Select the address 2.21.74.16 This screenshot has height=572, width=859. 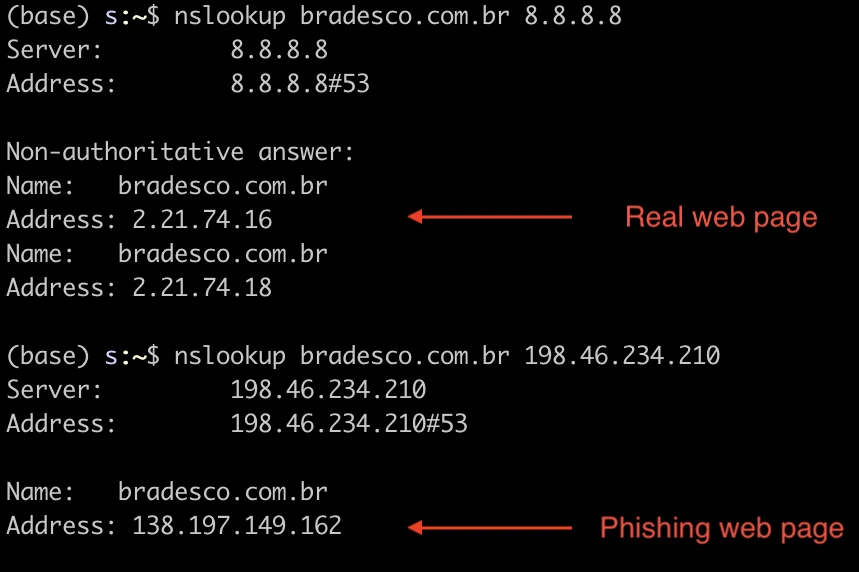click(x=202, y=220)
